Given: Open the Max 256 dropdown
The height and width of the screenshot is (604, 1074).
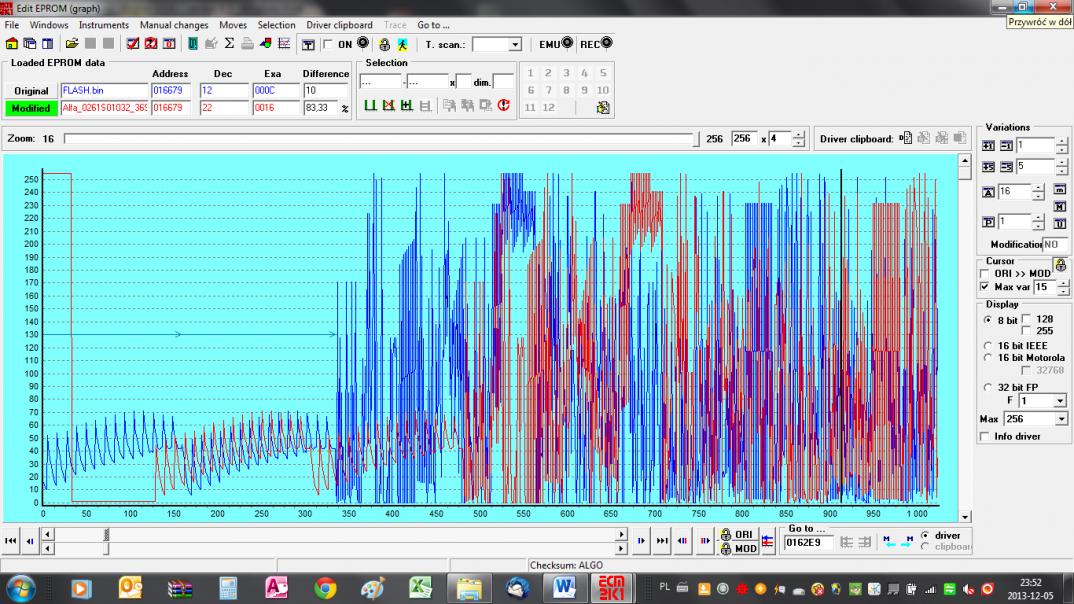Looking at the screenshot, I should [x=1061, y=419].
